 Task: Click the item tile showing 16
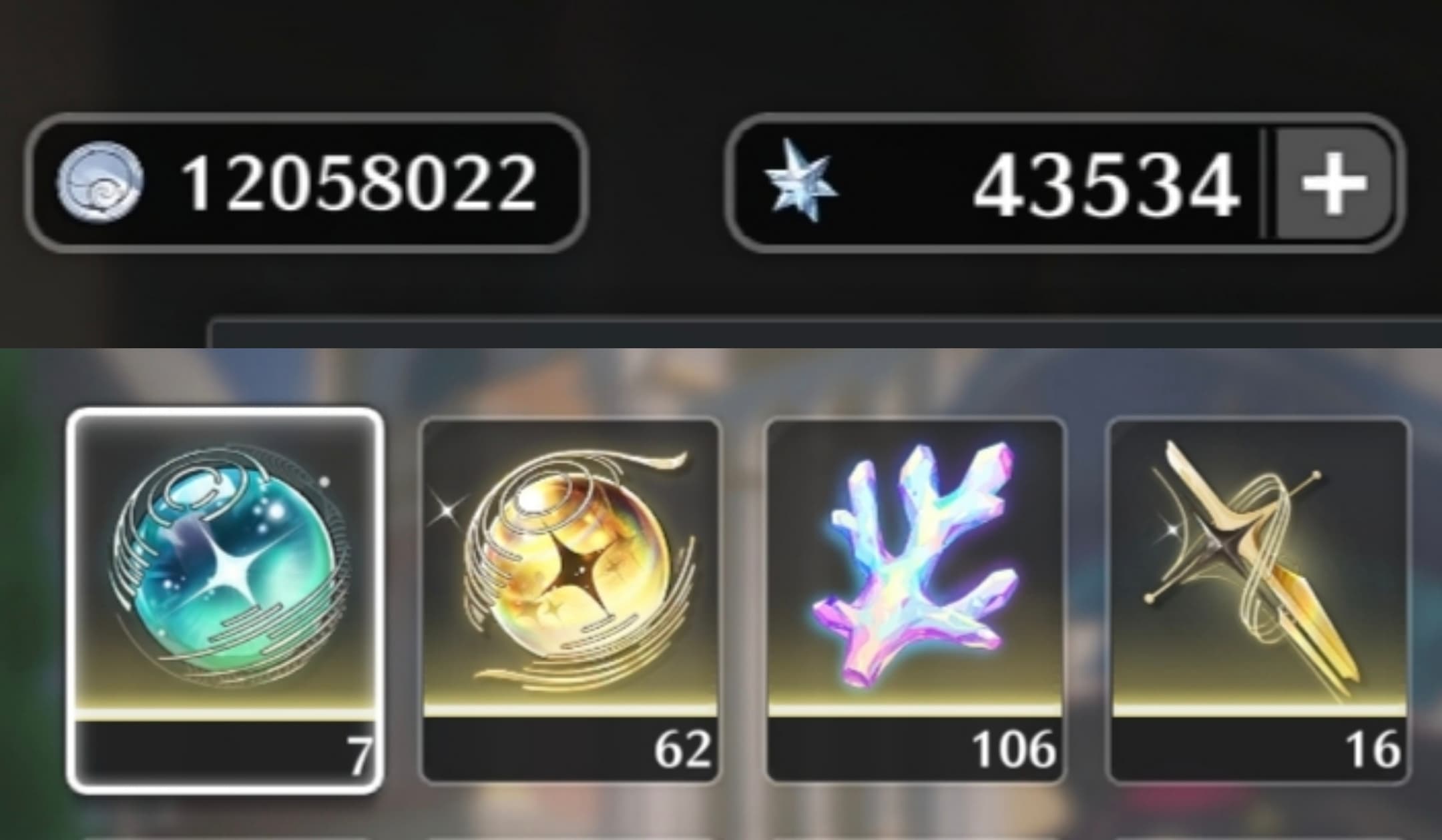[x=1258, y=600]
